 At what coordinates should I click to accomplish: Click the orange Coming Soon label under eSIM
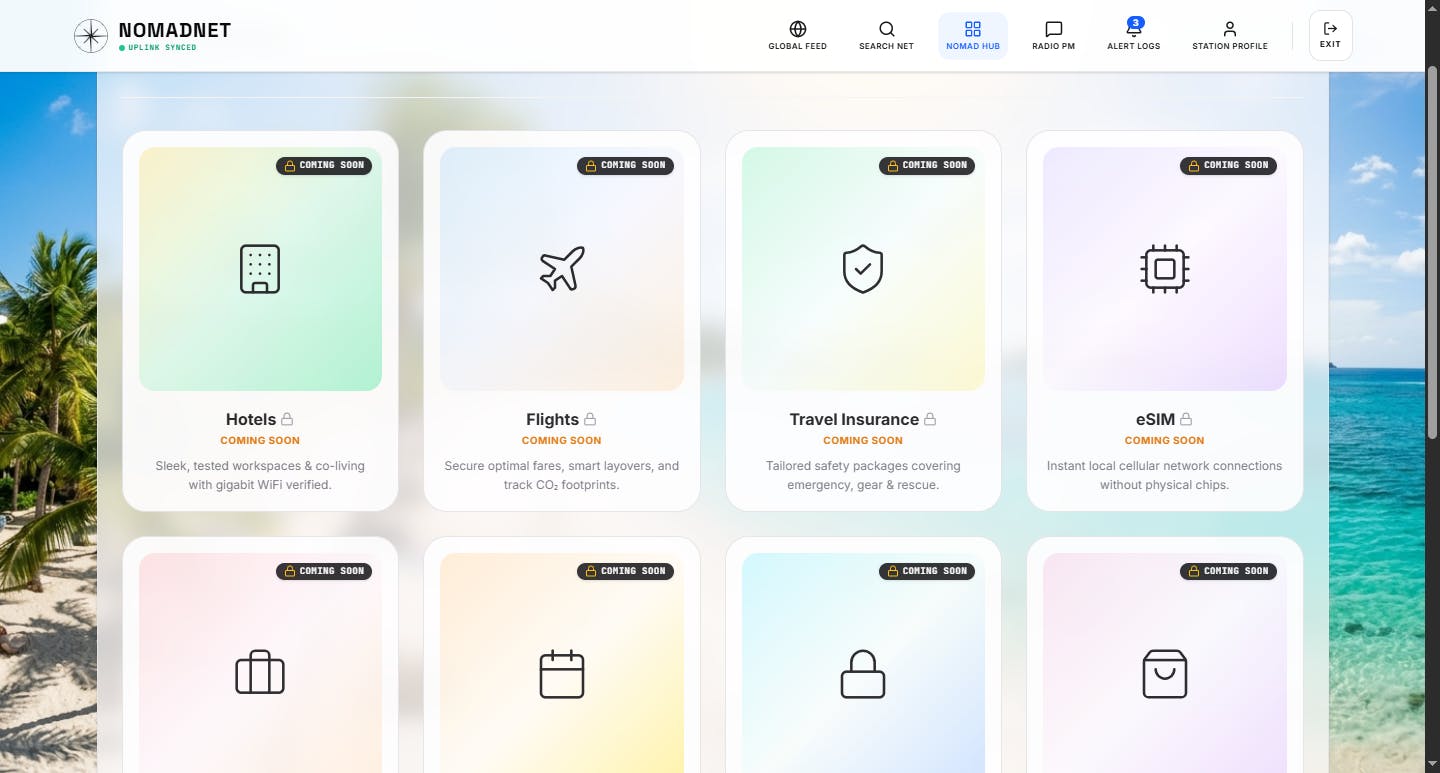1165,440
